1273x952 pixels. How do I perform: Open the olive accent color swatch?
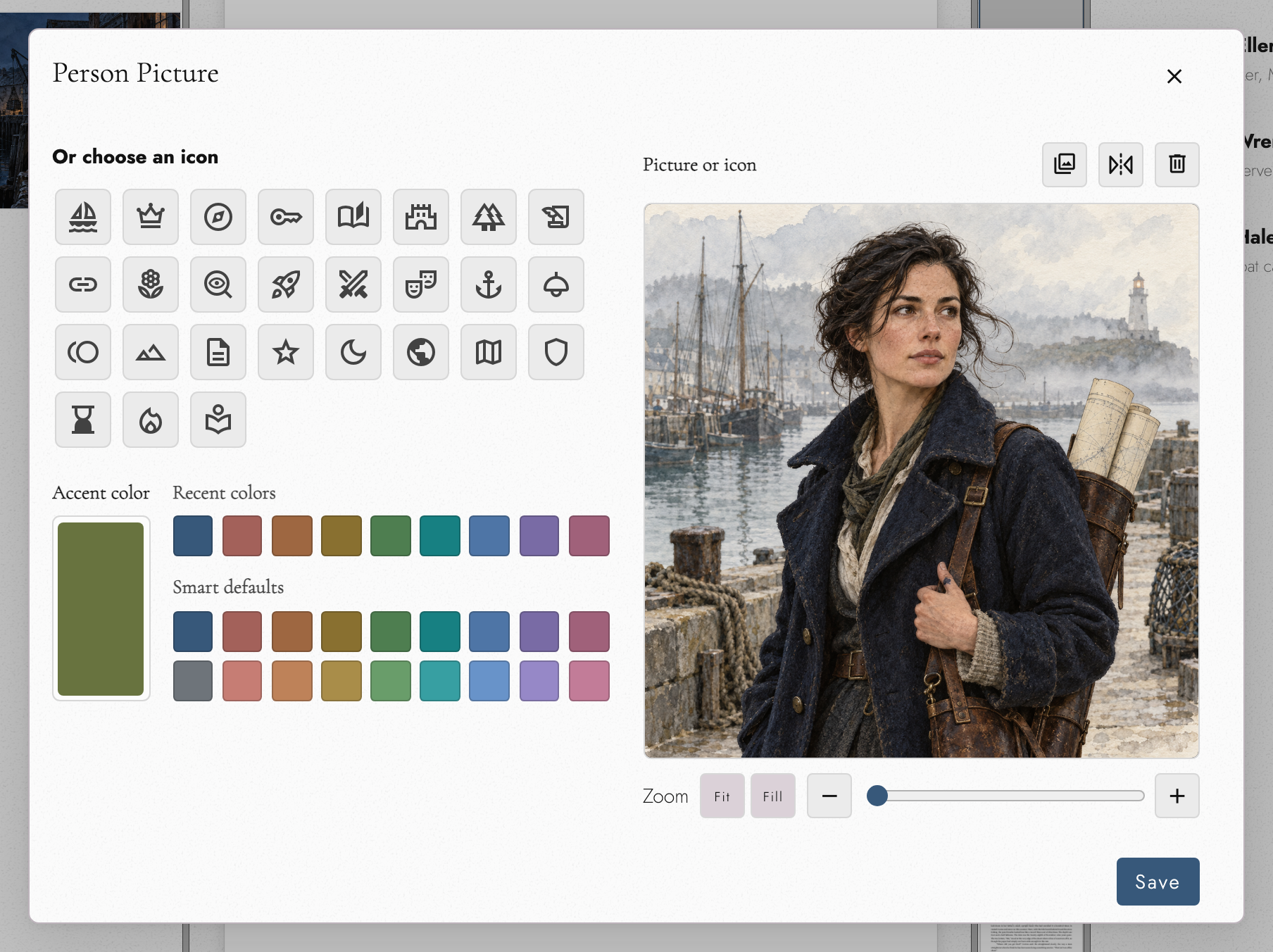pyautogui.click(x=101, y=609)
